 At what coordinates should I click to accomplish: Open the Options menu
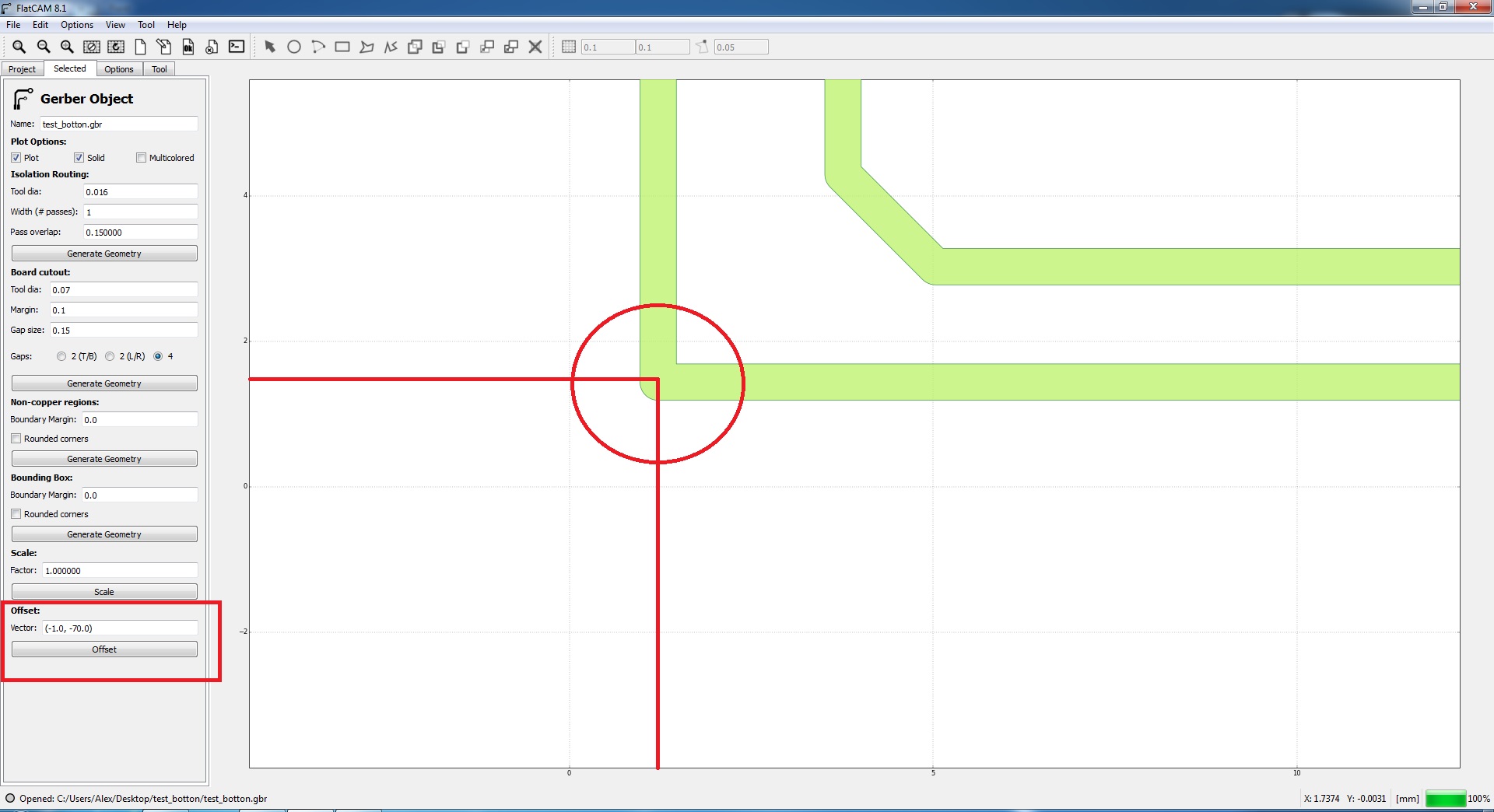click(x=77, y=25)
